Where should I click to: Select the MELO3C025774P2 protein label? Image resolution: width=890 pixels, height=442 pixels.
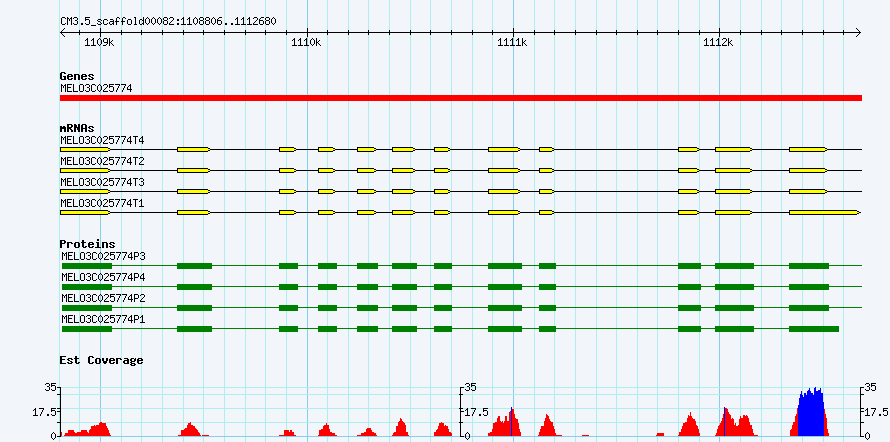point(103,298)
